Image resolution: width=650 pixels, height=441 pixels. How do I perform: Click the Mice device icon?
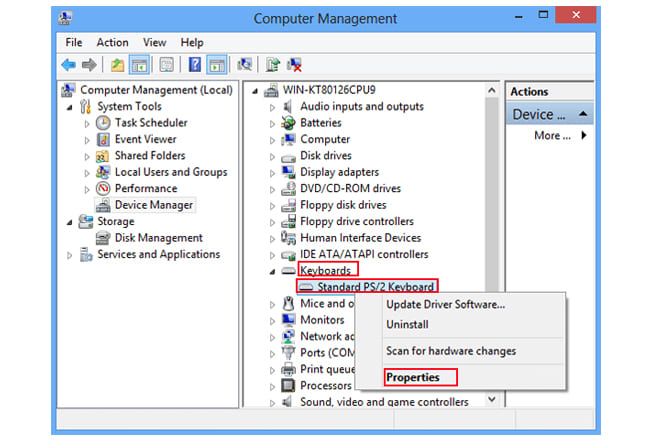coord(288,303)
